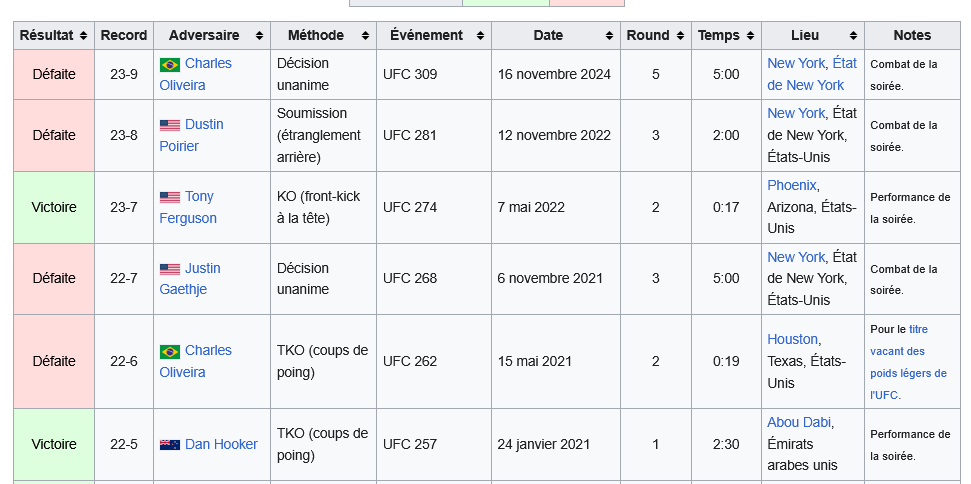Follow the Phoenix location link
The width and height of the screenshot is (971, 484).
tap(792, 185)
